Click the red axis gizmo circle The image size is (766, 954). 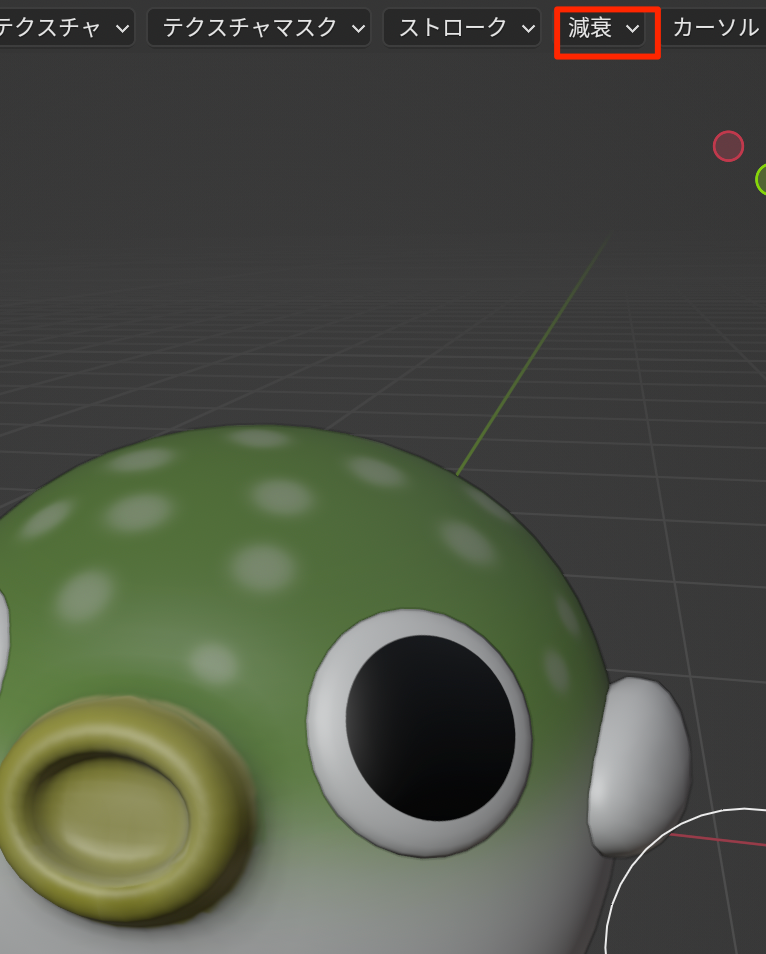(x=728, y=146)
